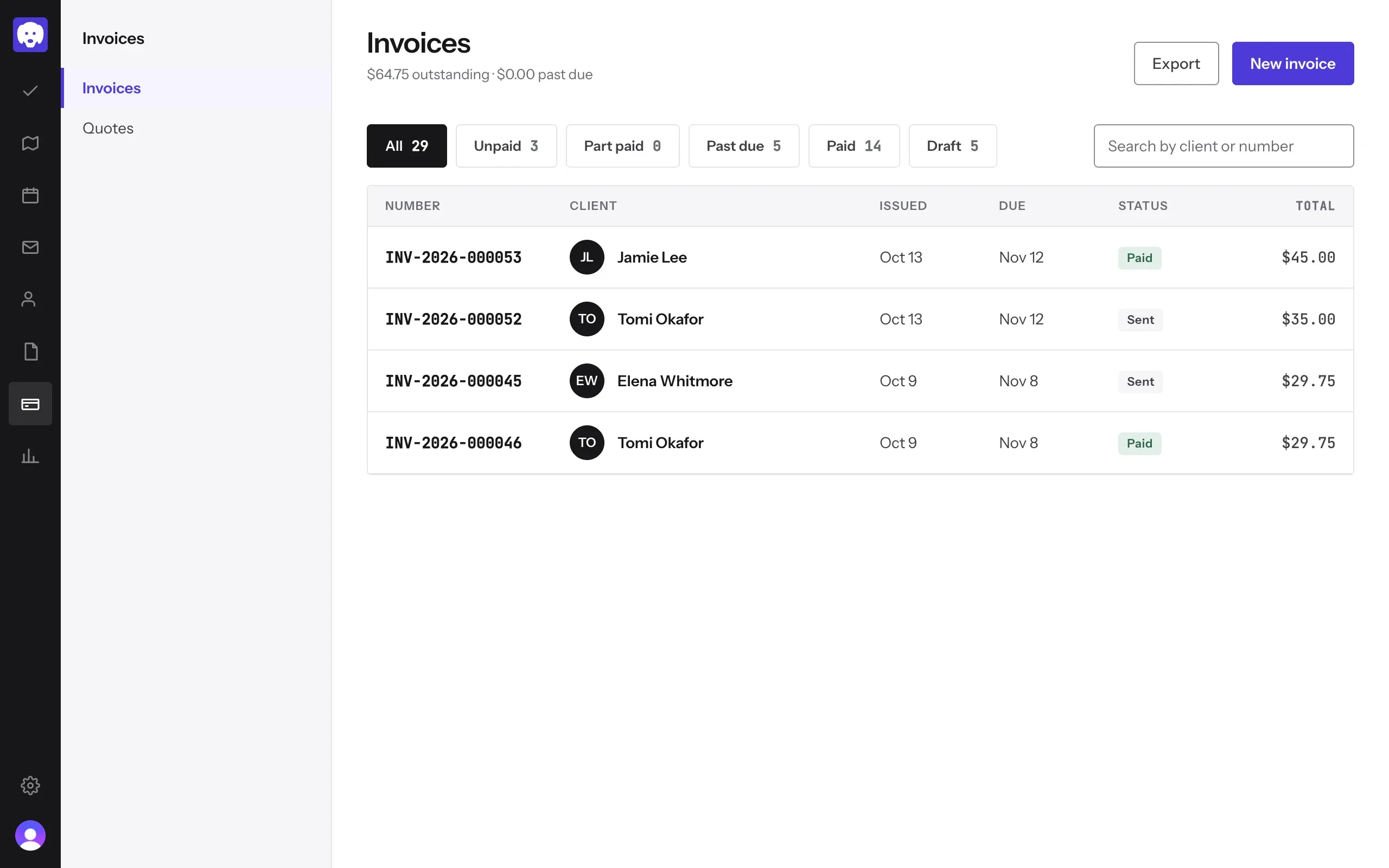
Task: Open Quotes in the side navigation
Action: coord(196,128)
